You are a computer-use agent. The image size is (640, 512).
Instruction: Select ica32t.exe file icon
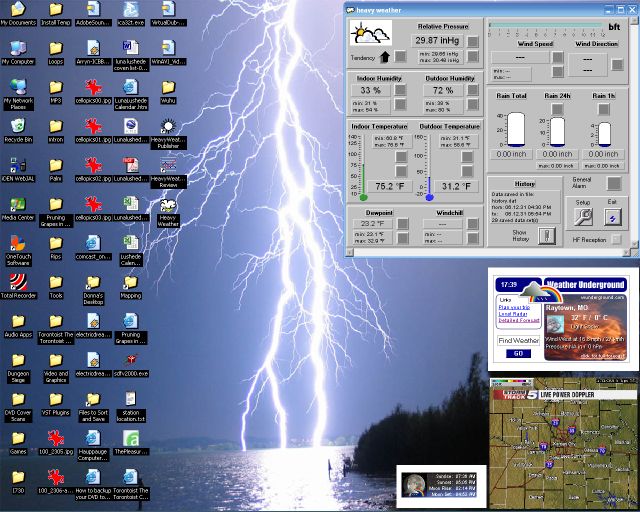click(x=131, y=13)
